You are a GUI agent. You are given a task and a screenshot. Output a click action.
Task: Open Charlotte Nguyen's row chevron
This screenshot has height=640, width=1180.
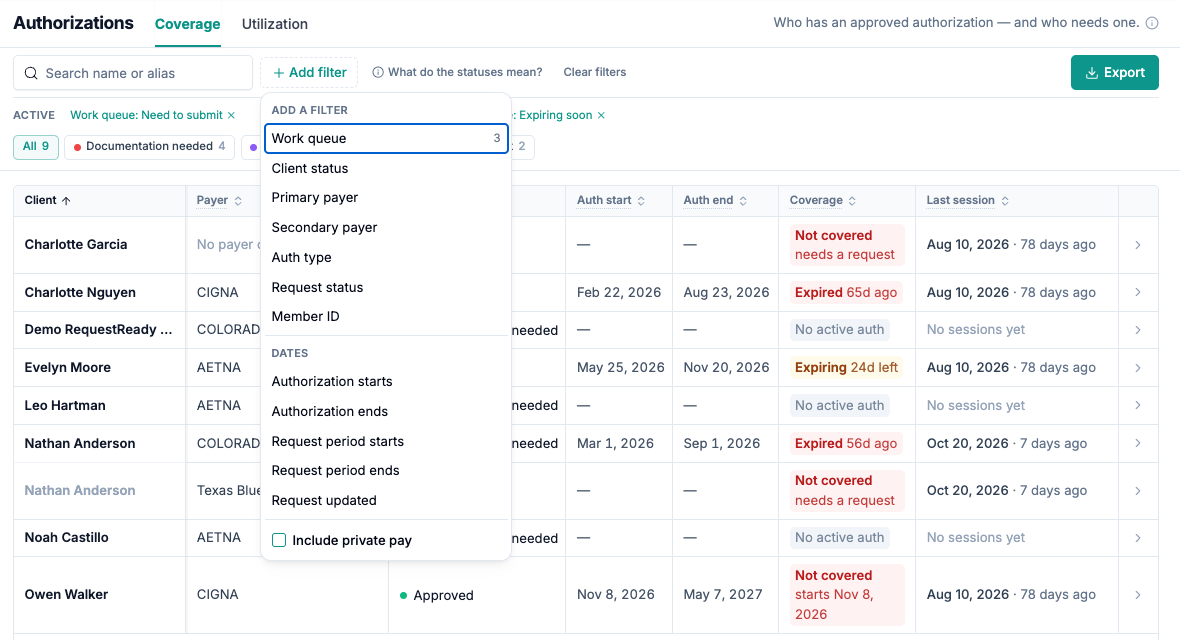pos(1138,292)
